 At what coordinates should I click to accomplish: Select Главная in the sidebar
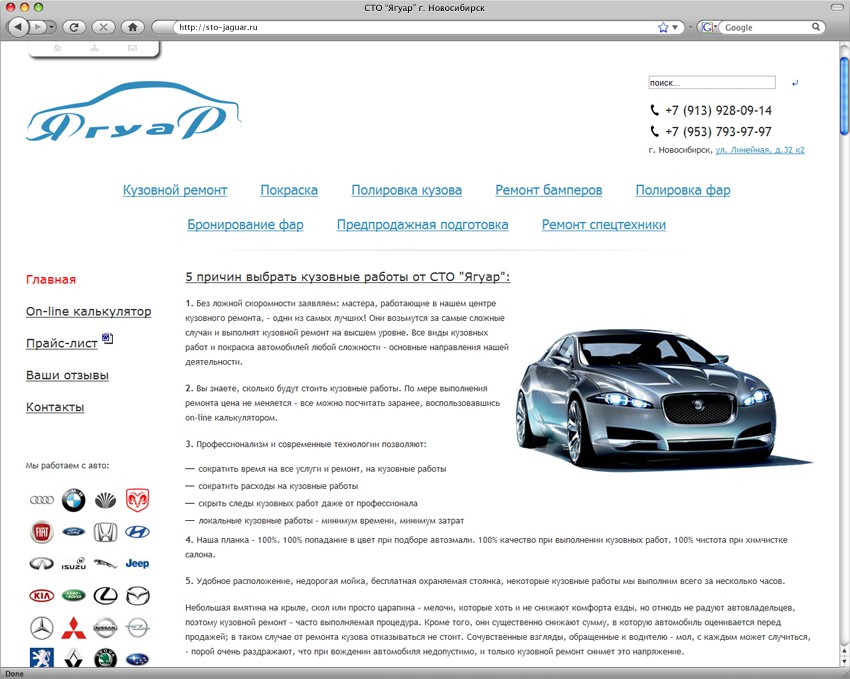click(51, 280)
